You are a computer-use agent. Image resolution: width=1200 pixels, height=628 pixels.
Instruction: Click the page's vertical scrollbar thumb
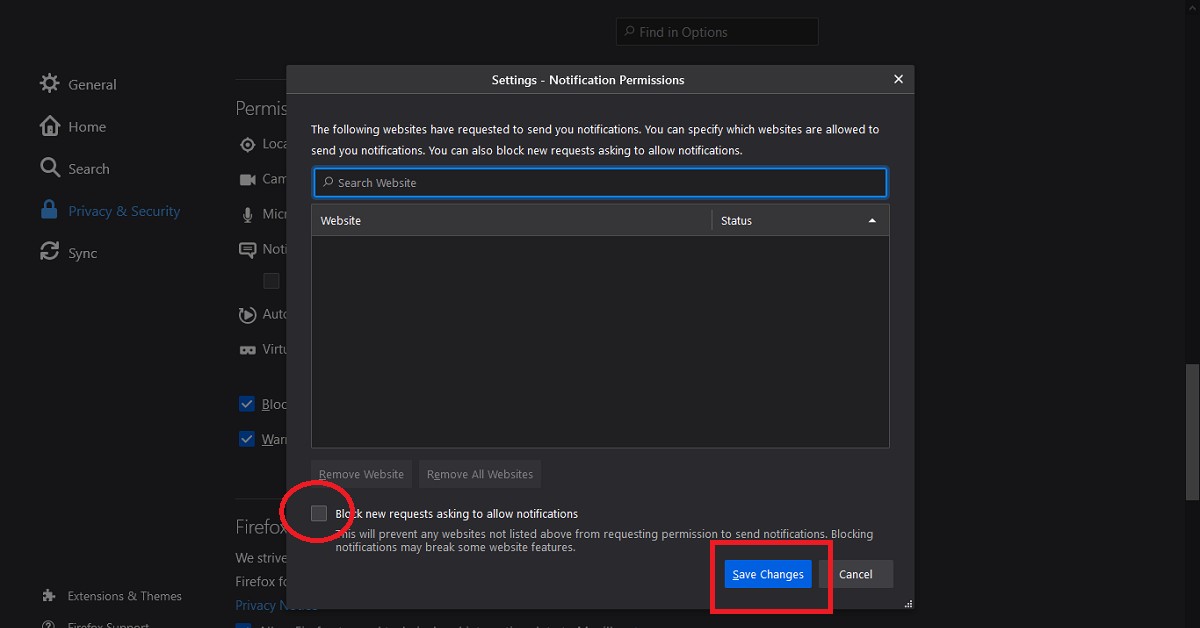(1191, 430)
